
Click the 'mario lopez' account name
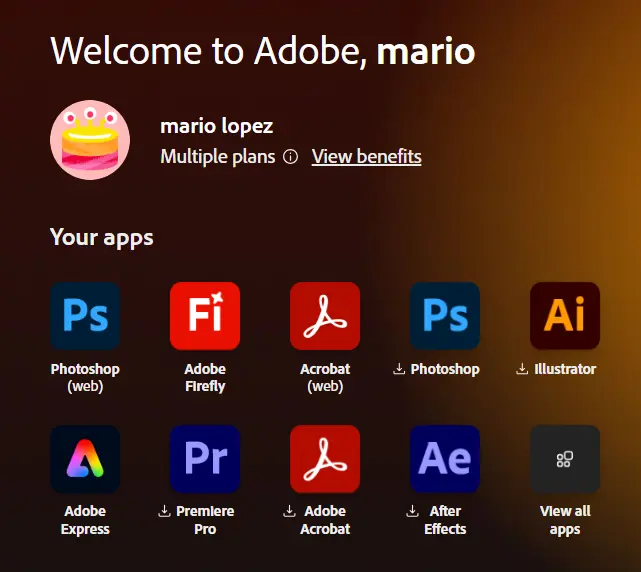tap(216, 126)
